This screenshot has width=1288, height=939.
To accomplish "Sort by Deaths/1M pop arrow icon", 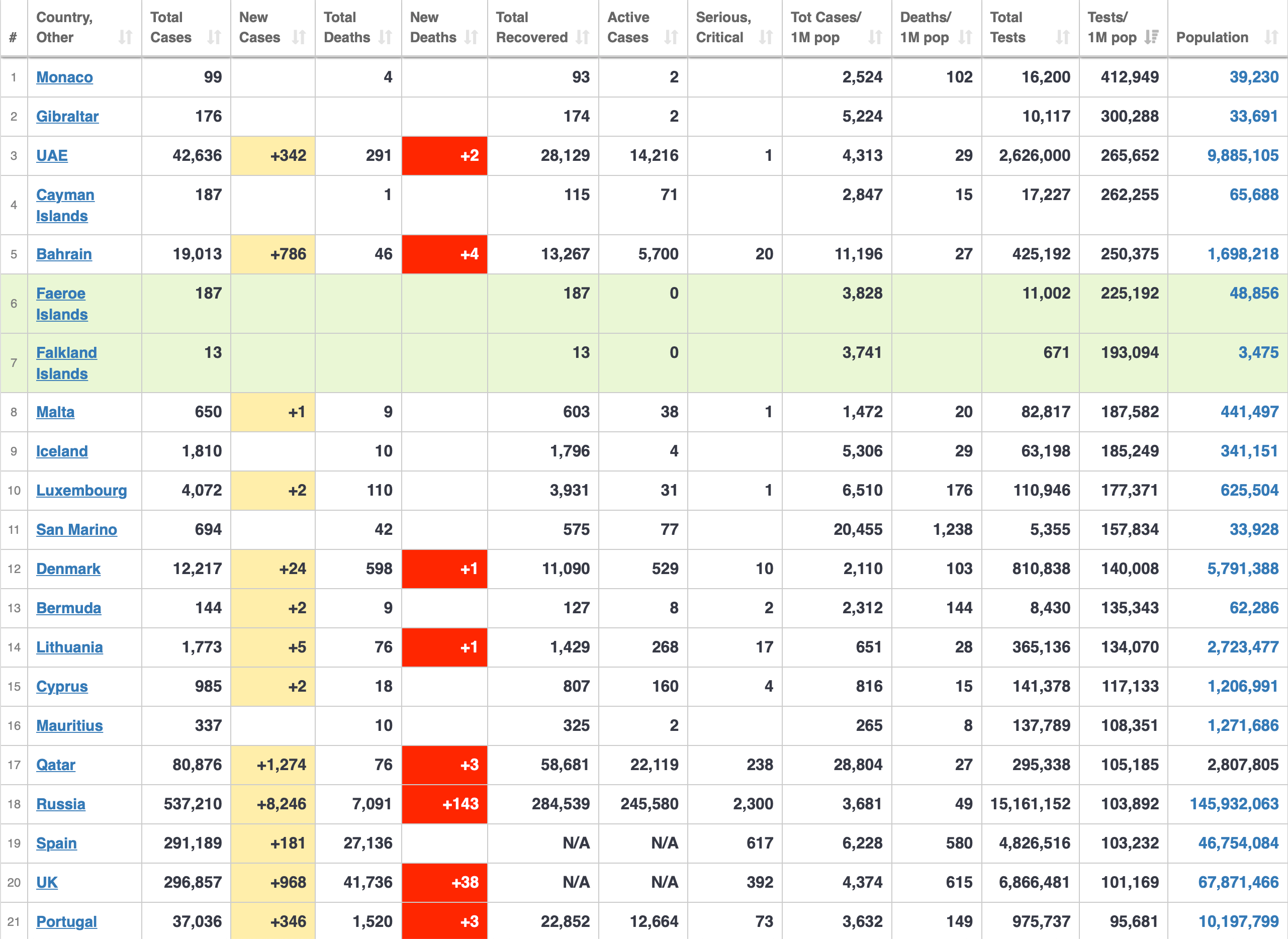I will click(965, 38).
